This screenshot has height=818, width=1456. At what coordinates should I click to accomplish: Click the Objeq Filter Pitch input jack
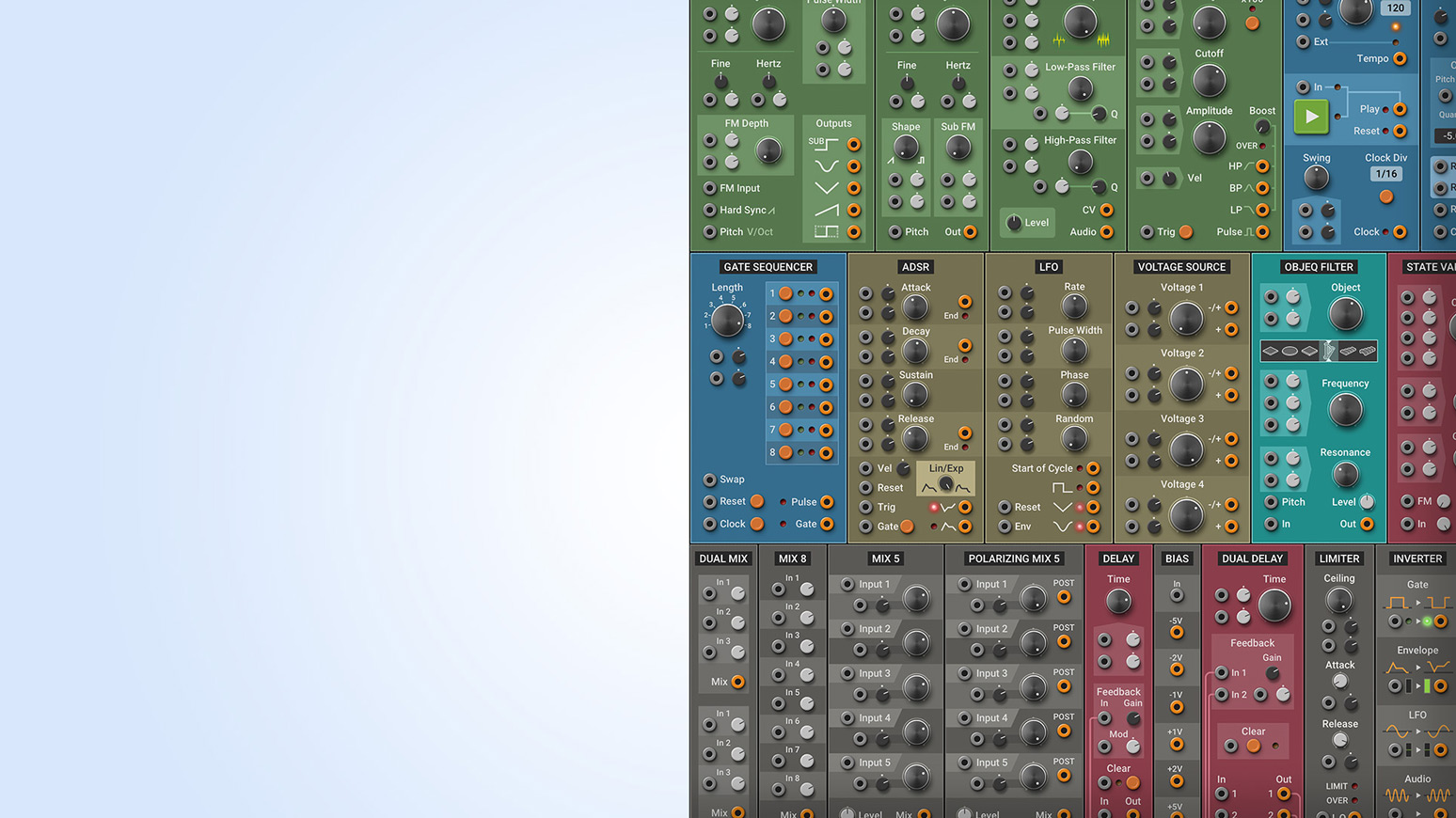1271,502
